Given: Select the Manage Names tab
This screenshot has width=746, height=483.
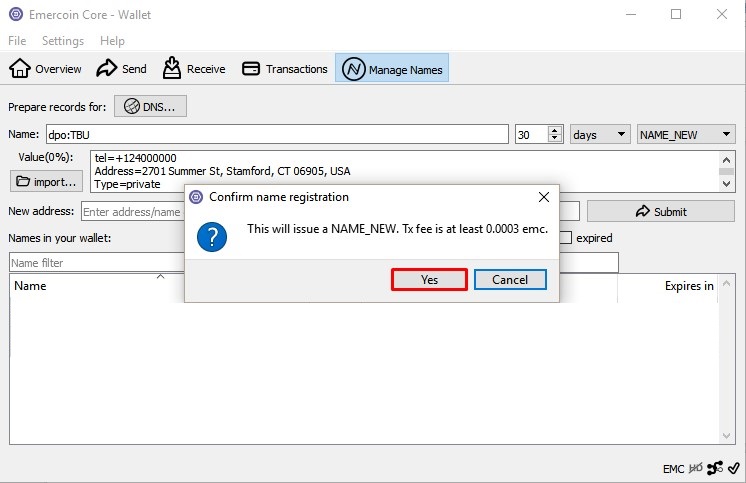Looking at the screenshot, I should click(x=392, y=69).
